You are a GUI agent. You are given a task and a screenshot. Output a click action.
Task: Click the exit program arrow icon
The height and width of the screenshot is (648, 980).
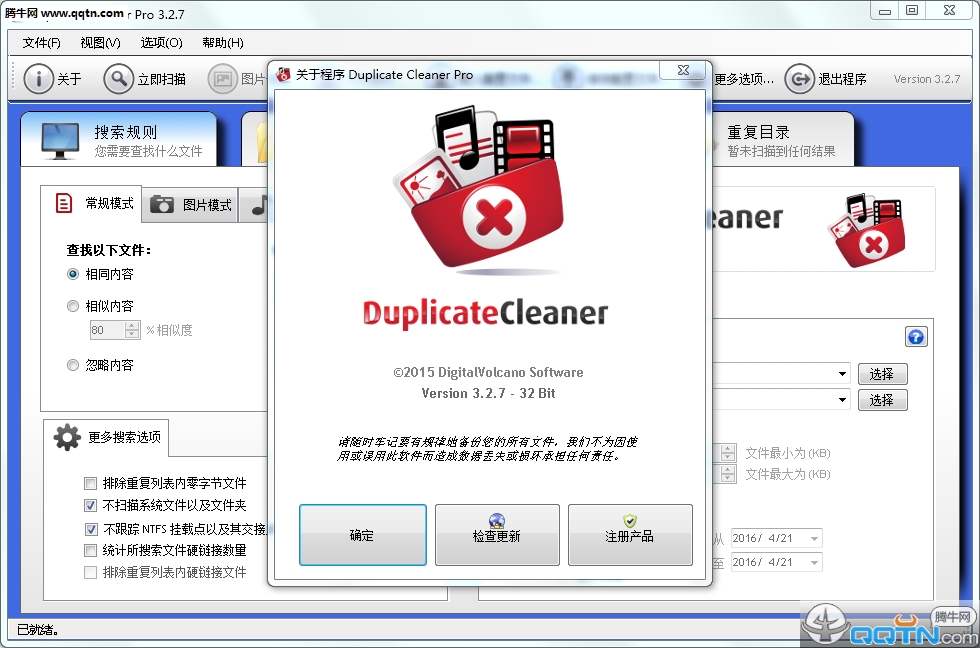(799, 79)
